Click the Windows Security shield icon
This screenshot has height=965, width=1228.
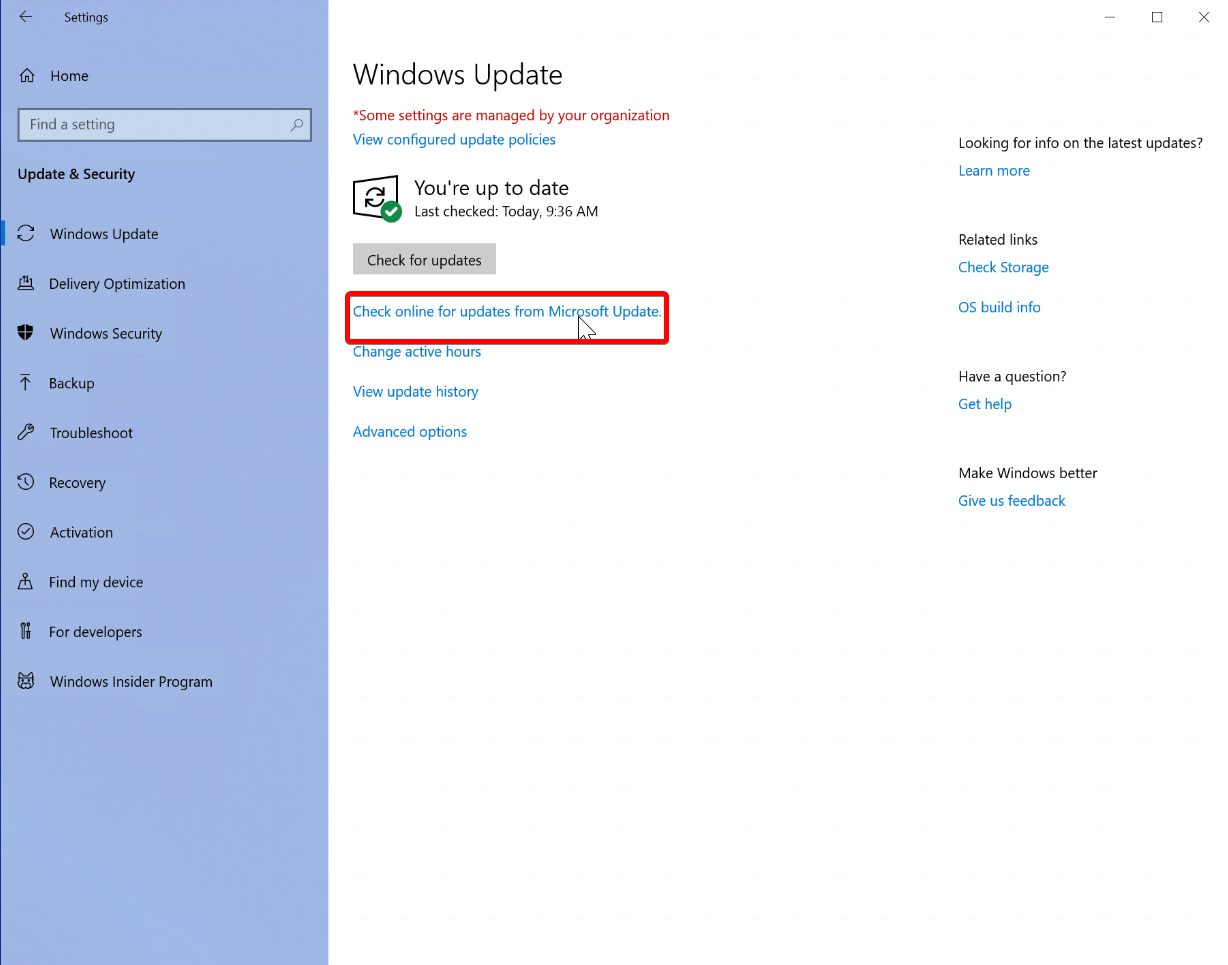[x=26, y=333]
